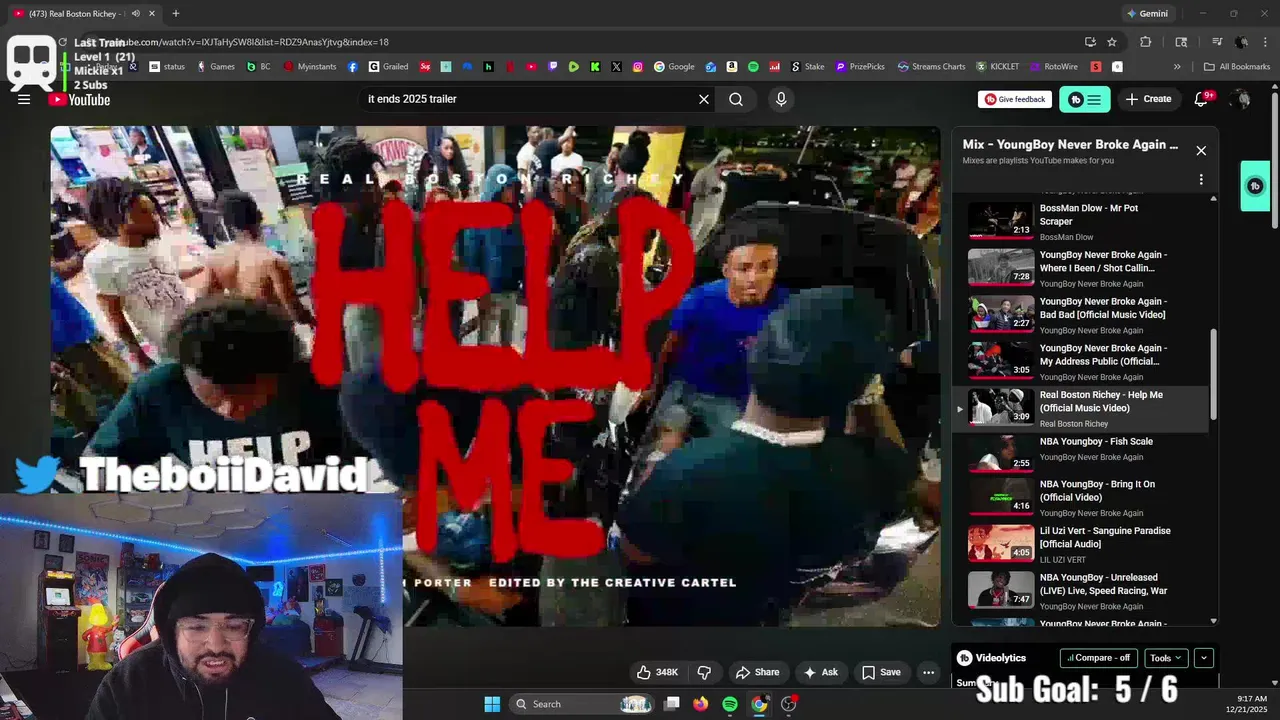Image resolution: width=1280 pixels, height=720 pixels.
Task: Toggle the teal Videolytics header button
Action: (x=1085, y=99)
